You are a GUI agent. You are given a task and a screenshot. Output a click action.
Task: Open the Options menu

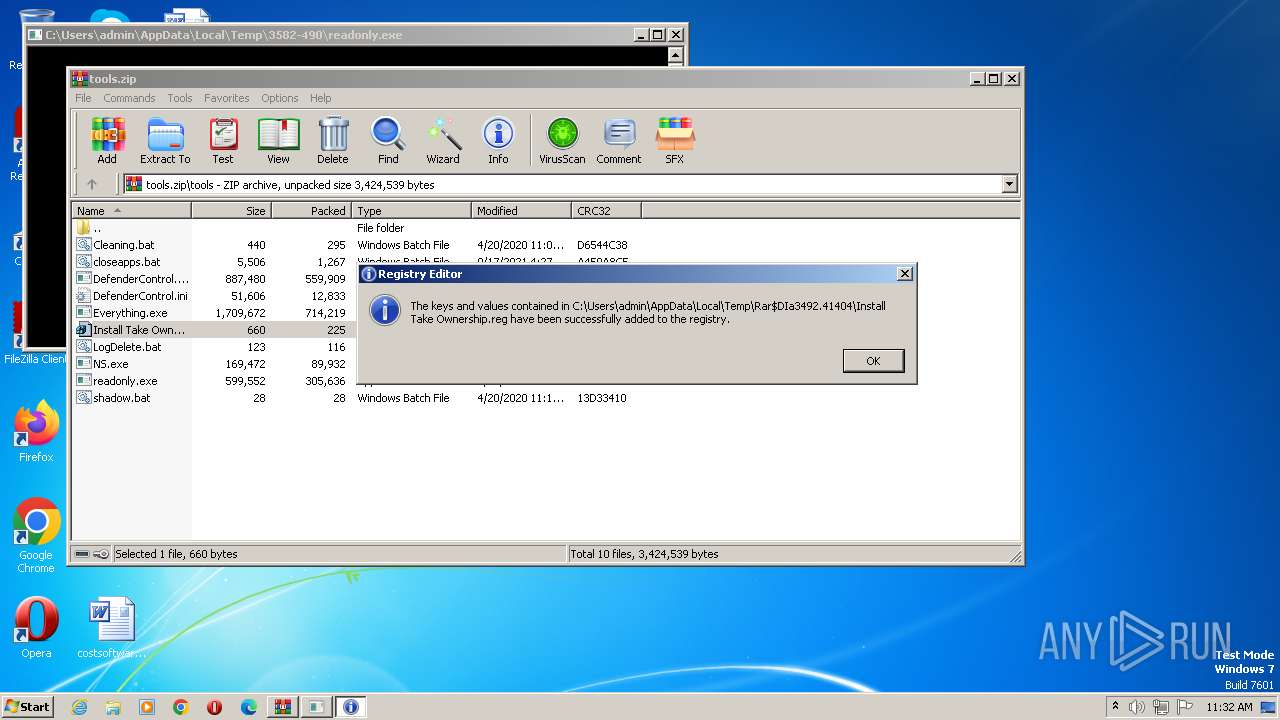point(280,98)
